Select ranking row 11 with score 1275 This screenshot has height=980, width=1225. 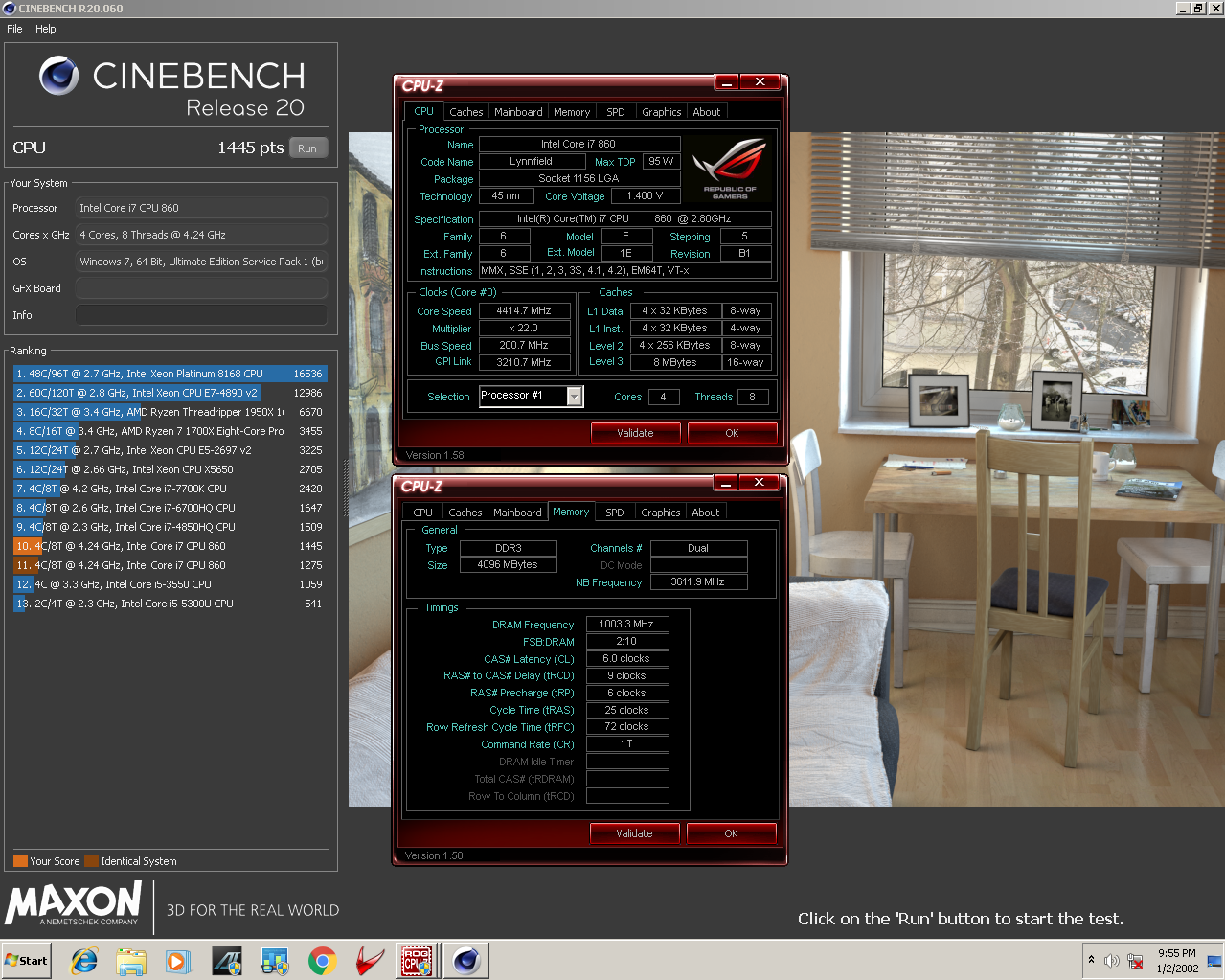170,565
